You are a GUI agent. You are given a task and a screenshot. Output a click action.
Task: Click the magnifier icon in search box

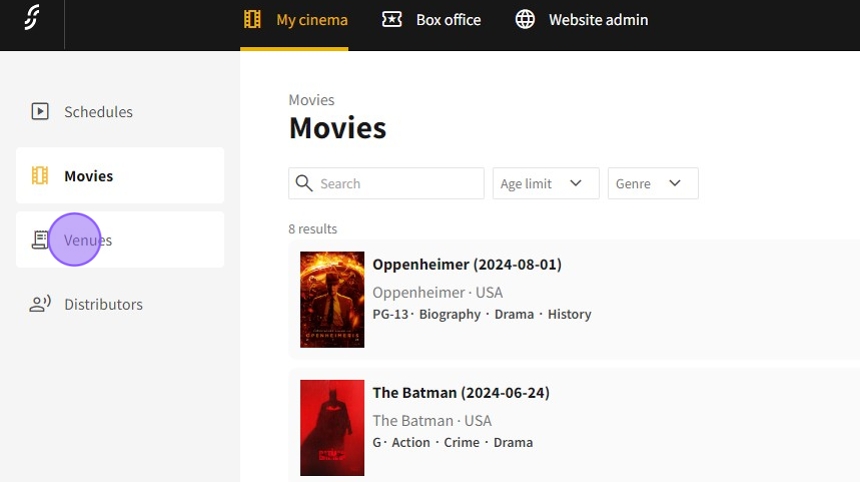[x=304, y=184]
